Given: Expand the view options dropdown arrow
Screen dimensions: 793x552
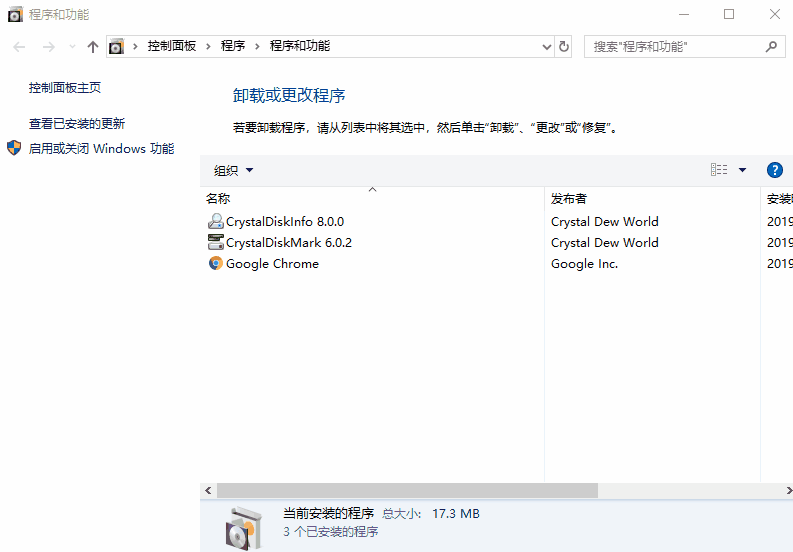Looking at the screenshot, I should (x=742, y=170).
